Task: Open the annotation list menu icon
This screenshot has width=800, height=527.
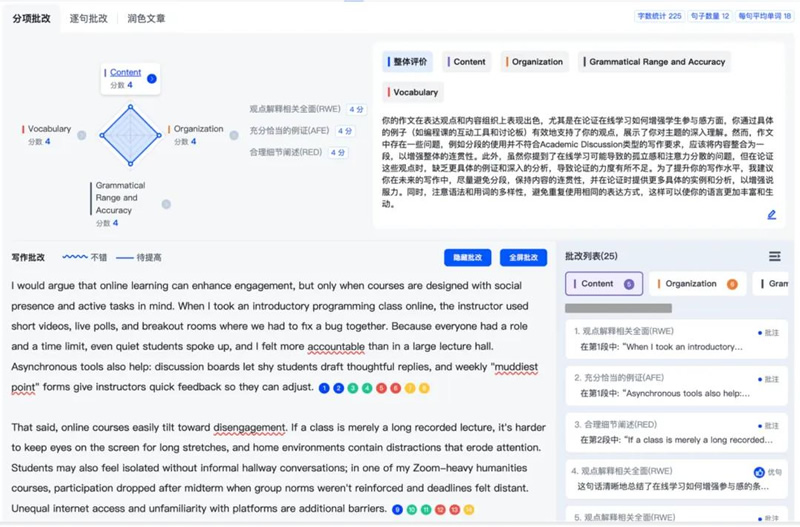Action: pyautogui.click(x=774, y=257)
